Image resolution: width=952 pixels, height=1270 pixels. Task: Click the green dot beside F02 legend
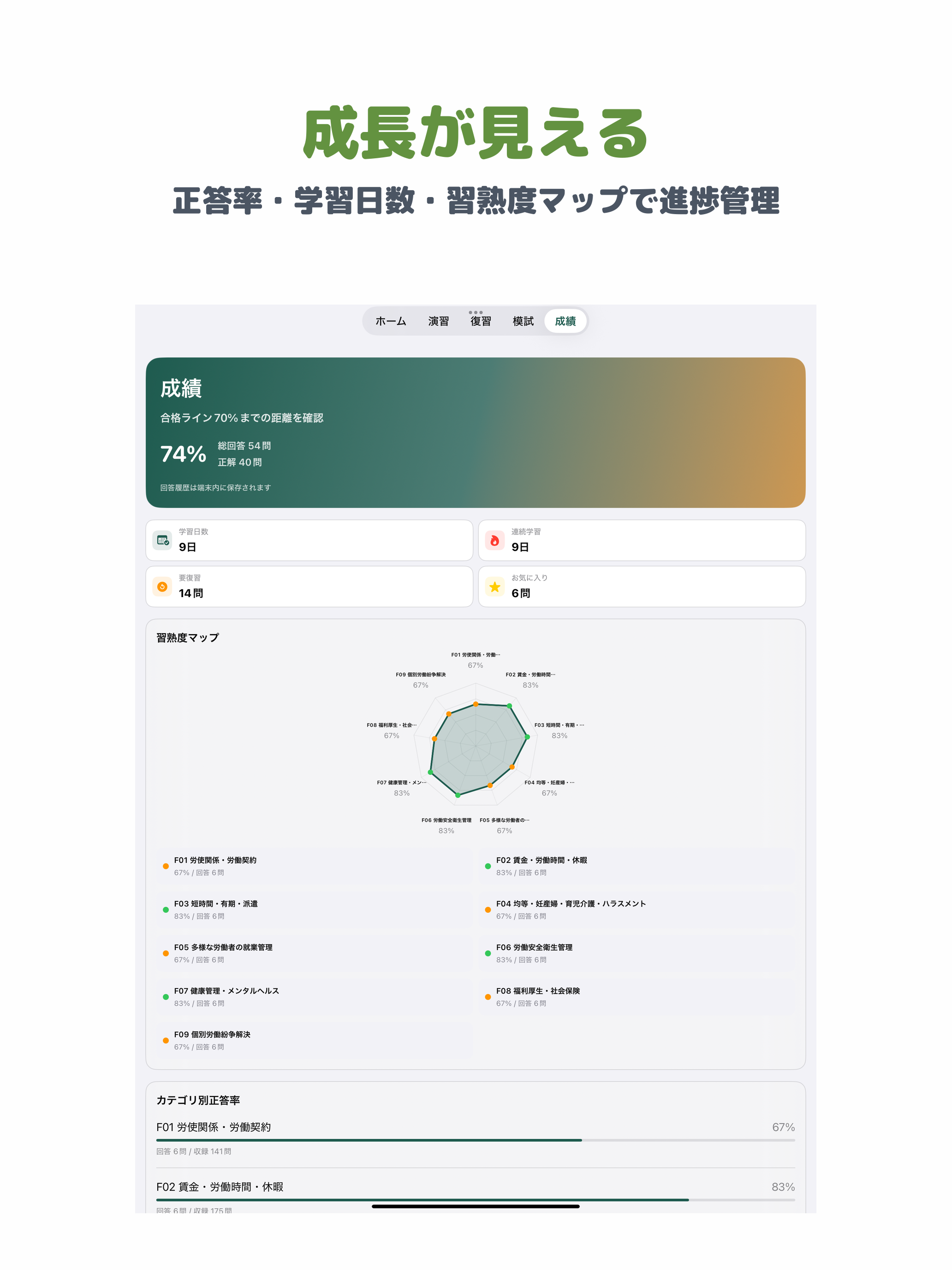click(488, 866)
